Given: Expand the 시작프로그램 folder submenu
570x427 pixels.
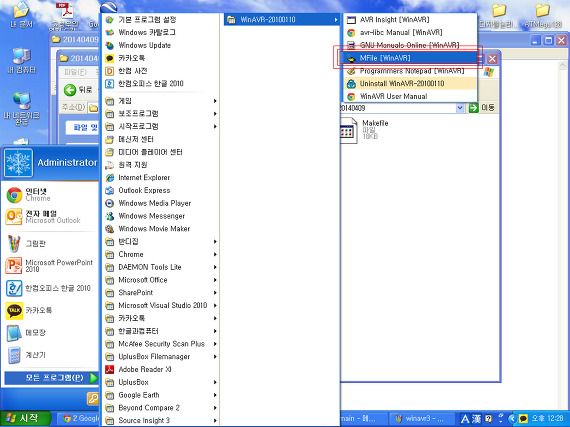Looking at the screenshot, I should click(161, 126).
